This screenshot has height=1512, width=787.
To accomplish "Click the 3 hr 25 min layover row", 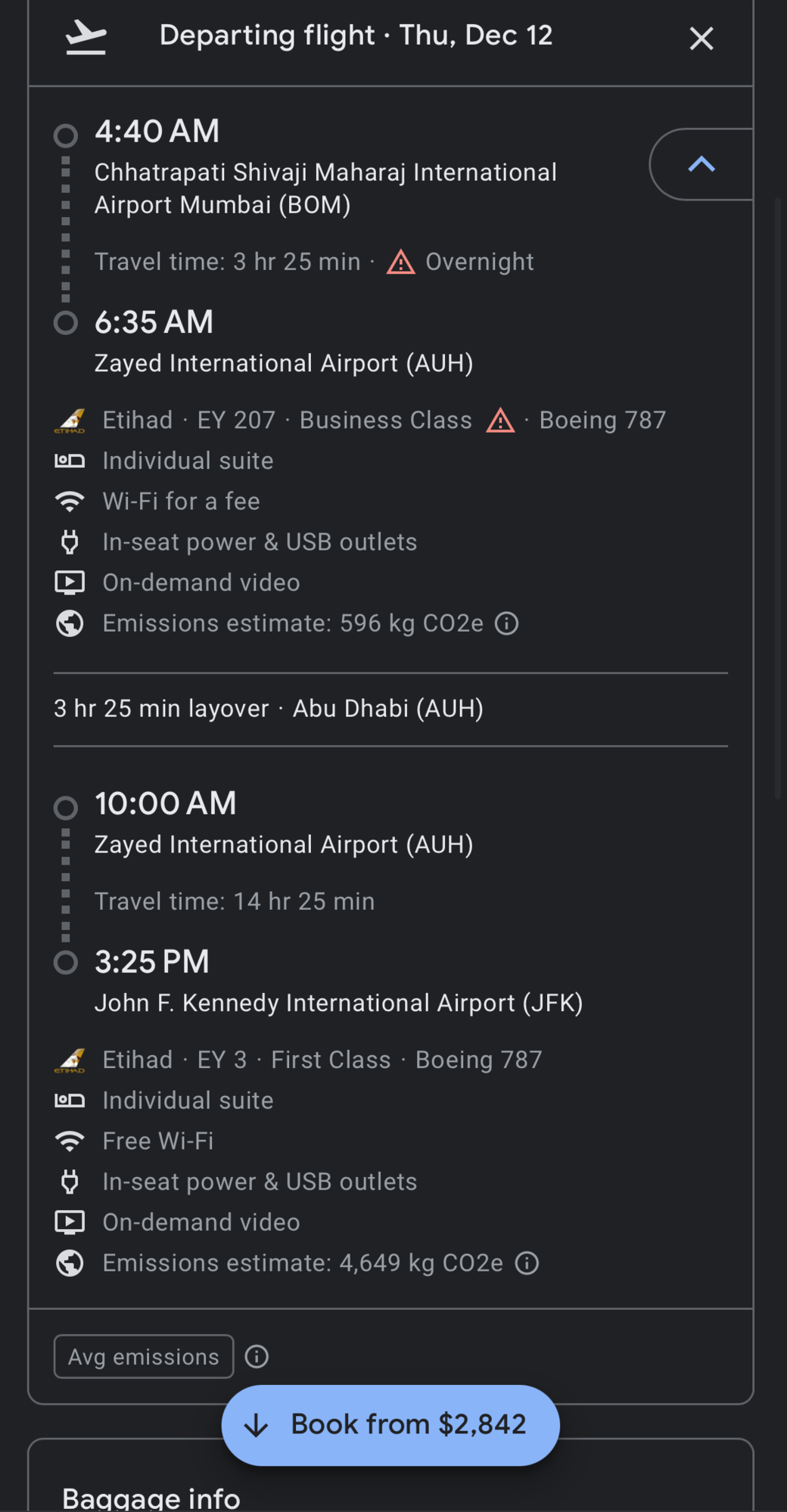I will click(x=390, y=709).
